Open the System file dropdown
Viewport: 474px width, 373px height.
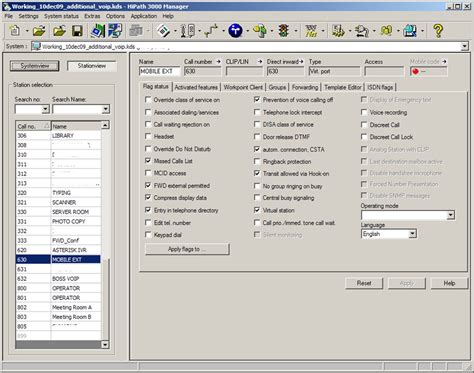pos(465,47)
